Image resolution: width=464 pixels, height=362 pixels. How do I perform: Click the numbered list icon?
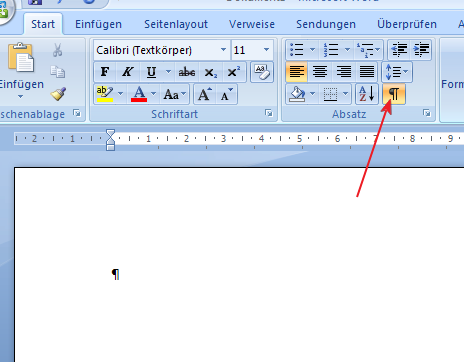pyautogui.click(x=331, y=50)
